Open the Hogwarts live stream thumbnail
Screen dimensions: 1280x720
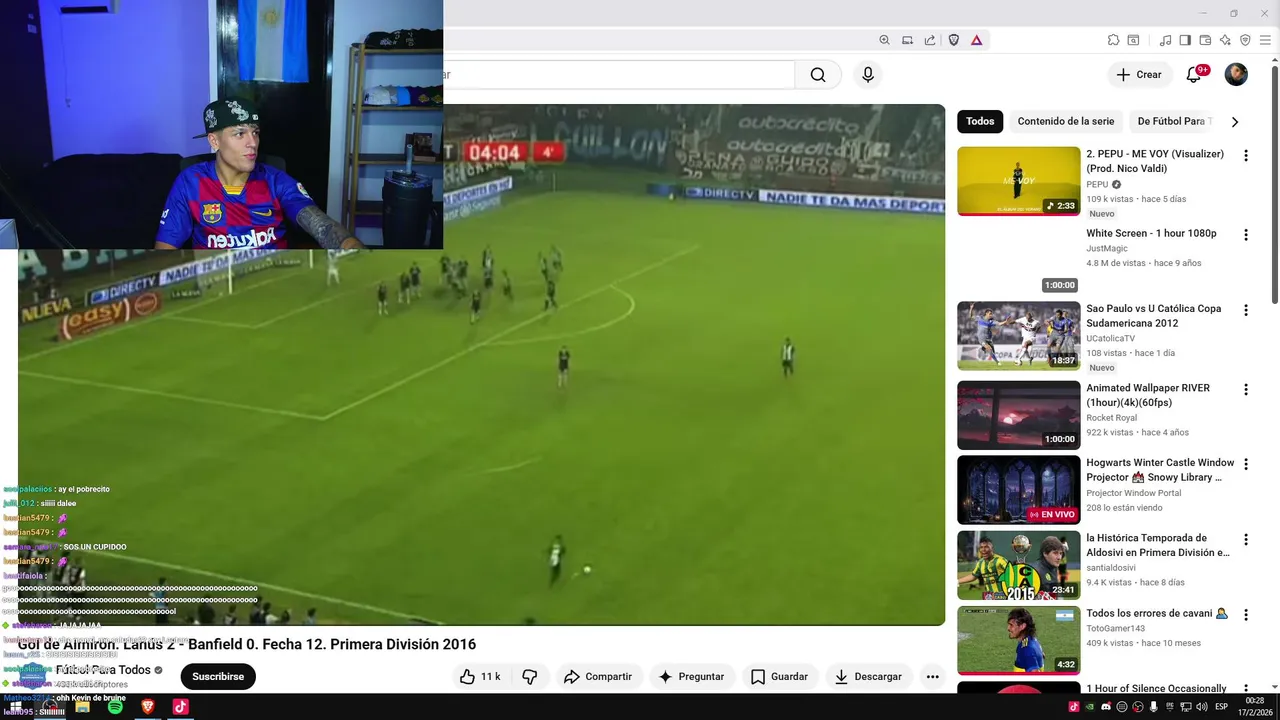click(x=1019, y=490)
